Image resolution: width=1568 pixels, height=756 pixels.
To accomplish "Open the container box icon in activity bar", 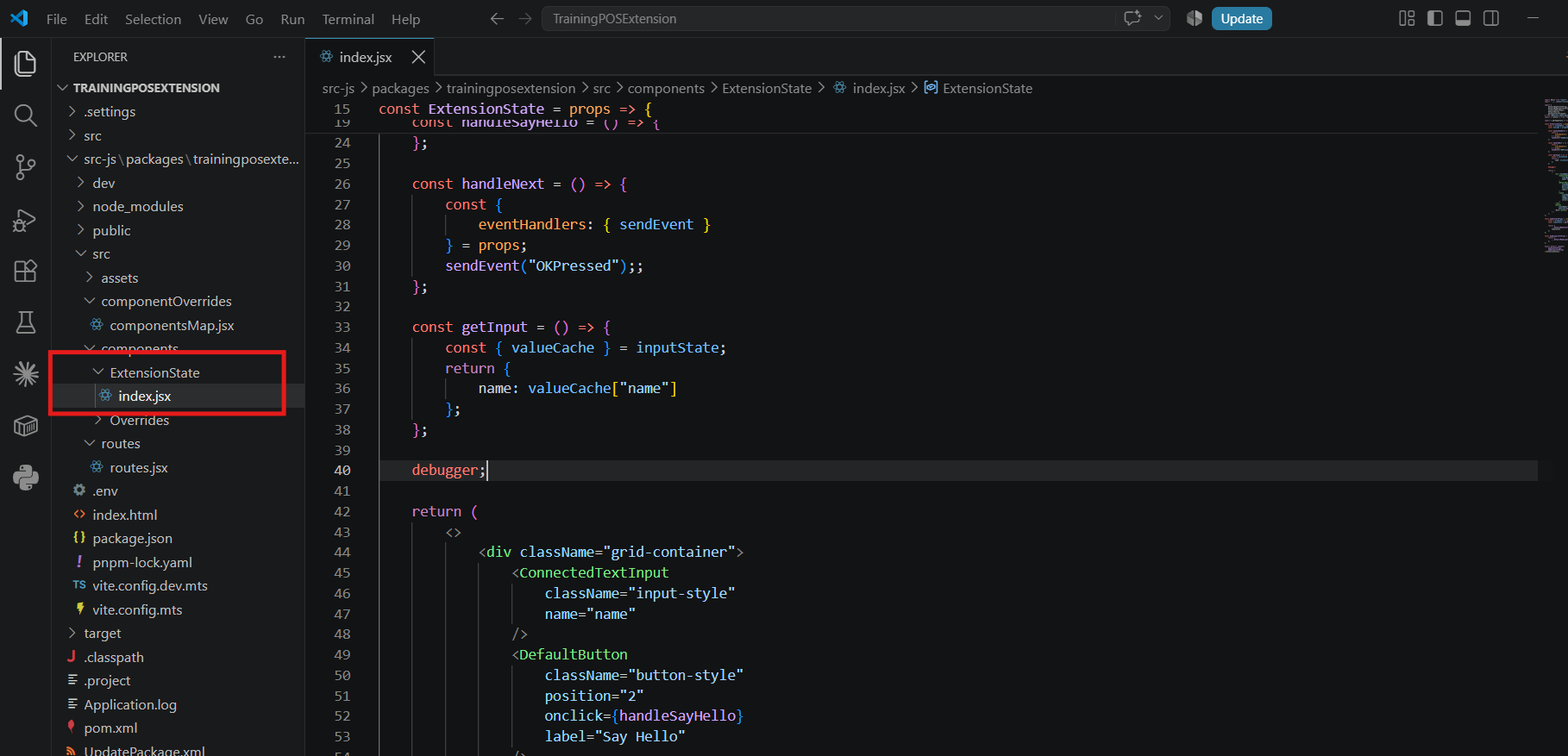I will tap(26, 426).
